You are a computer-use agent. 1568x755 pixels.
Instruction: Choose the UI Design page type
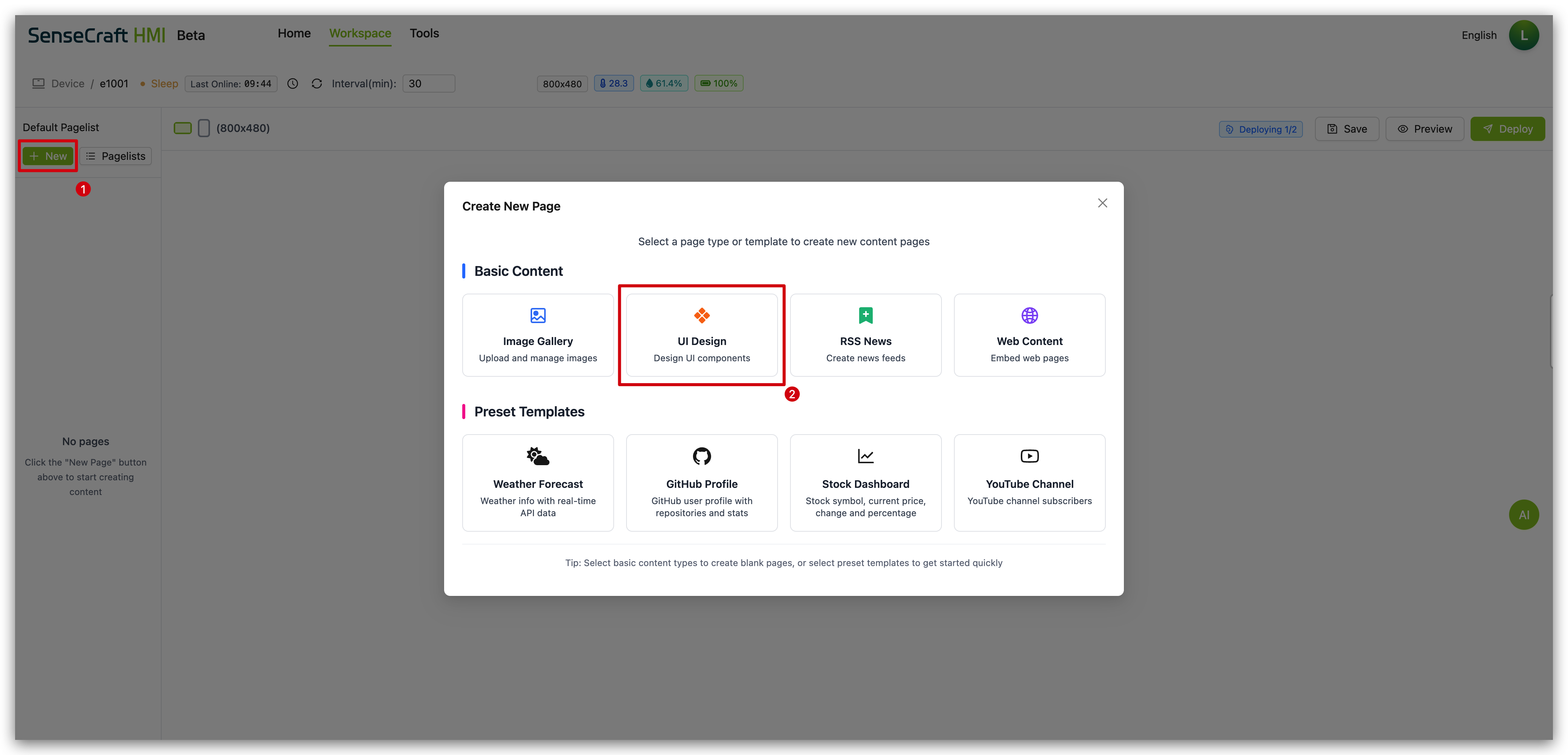pos(701,335)
